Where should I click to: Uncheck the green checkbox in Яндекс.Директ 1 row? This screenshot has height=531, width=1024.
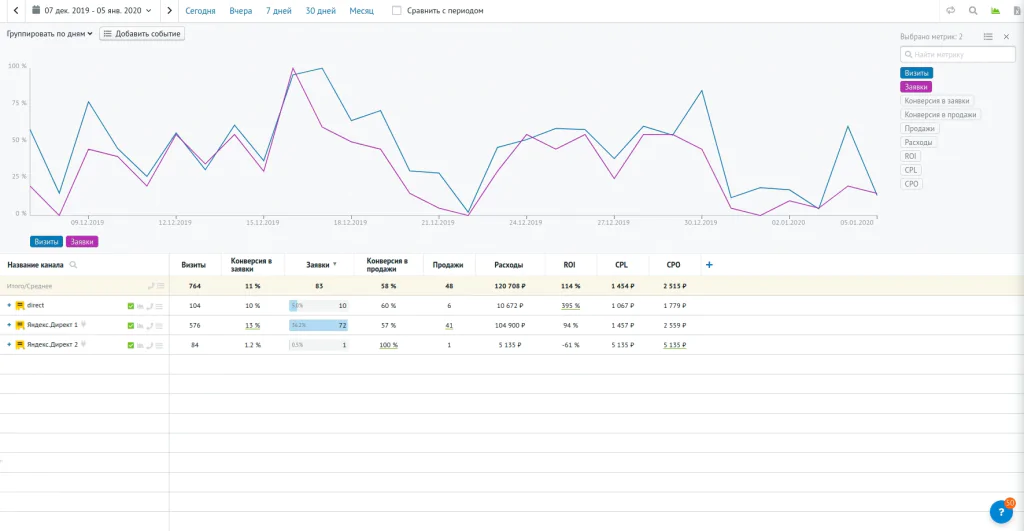pyautogui.click(x=131, y=326)
